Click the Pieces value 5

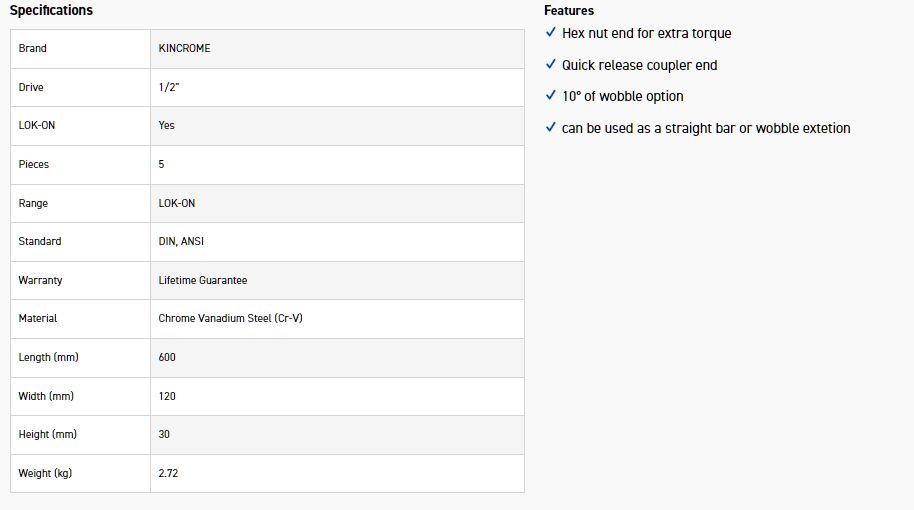pos(162,164)
